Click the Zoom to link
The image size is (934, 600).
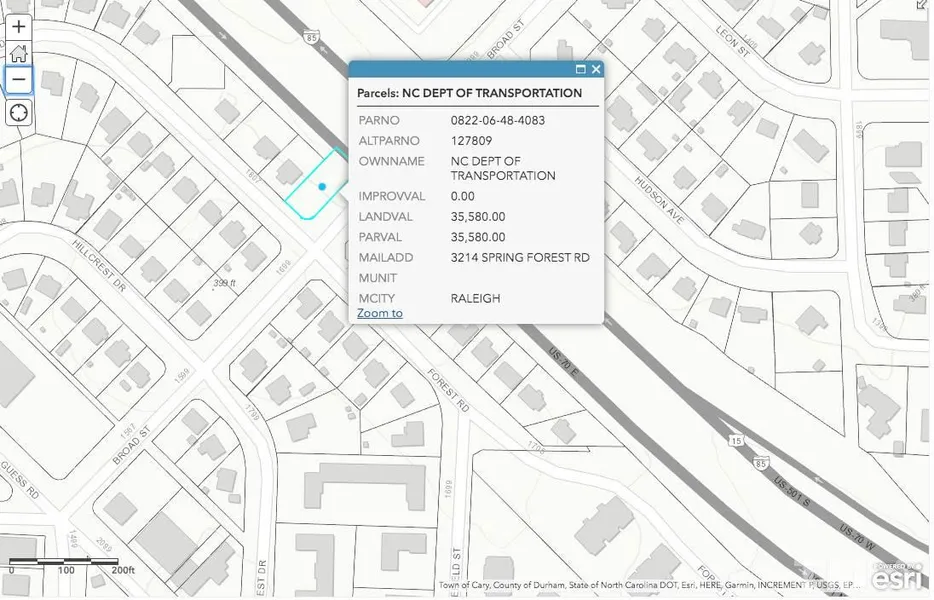pos(380,314)
